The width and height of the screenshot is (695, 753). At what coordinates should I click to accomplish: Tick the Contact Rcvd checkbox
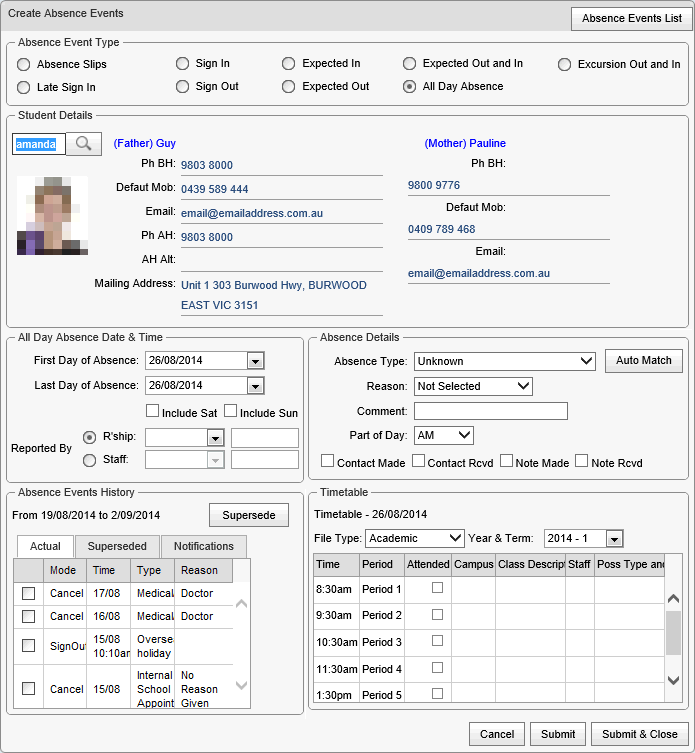pyautogui.click(x=418, y=461)
